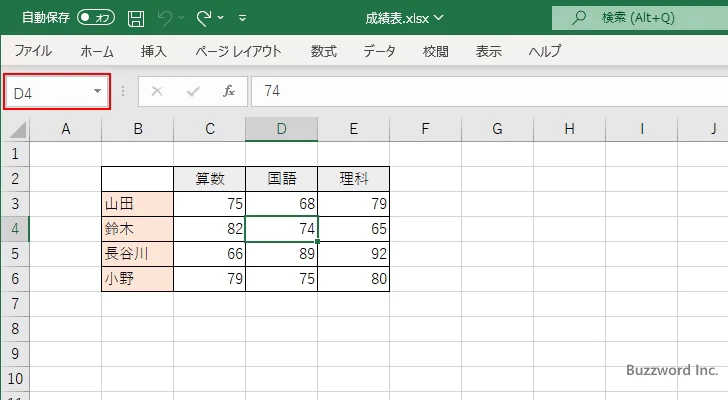Switch to the ヘルプ tab
Viewport: 728px width, 400px height.
point(544,51)
